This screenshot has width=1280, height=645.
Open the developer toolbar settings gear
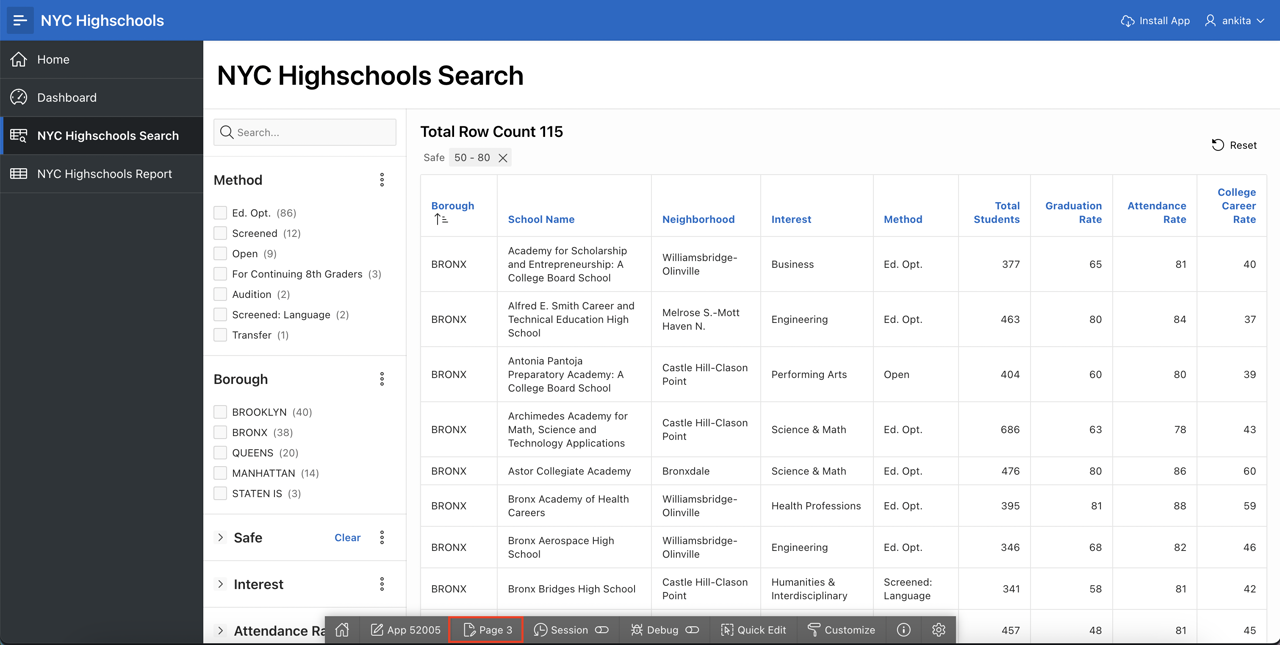(938, 630)
